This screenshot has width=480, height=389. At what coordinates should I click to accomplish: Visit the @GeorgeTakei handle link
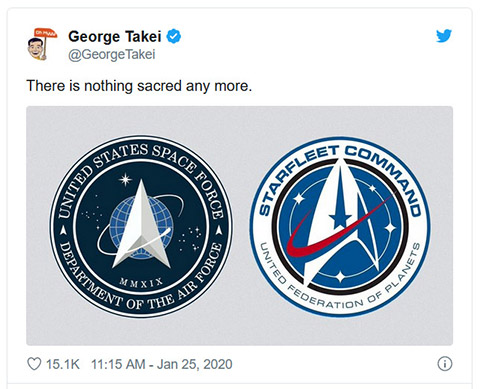coord(112,54)
